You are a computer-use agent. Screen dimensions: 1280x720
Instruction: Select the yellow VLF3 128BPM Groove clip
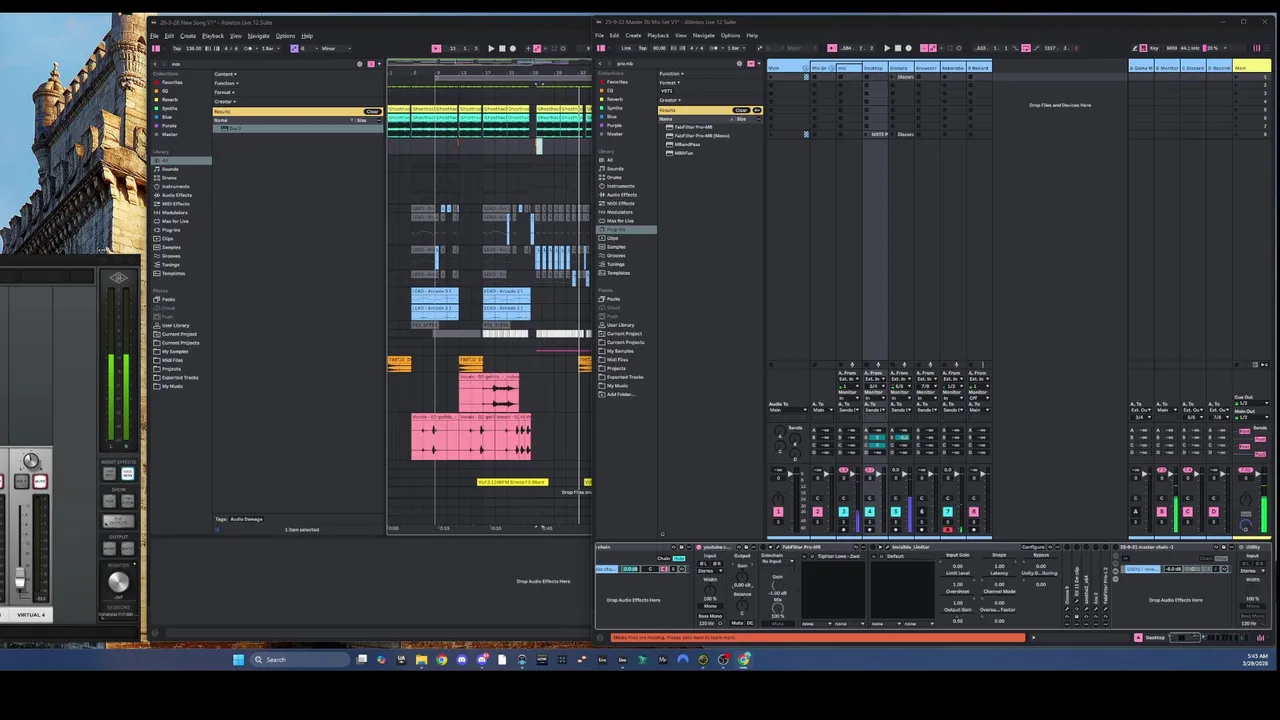(x=512, y=482)
